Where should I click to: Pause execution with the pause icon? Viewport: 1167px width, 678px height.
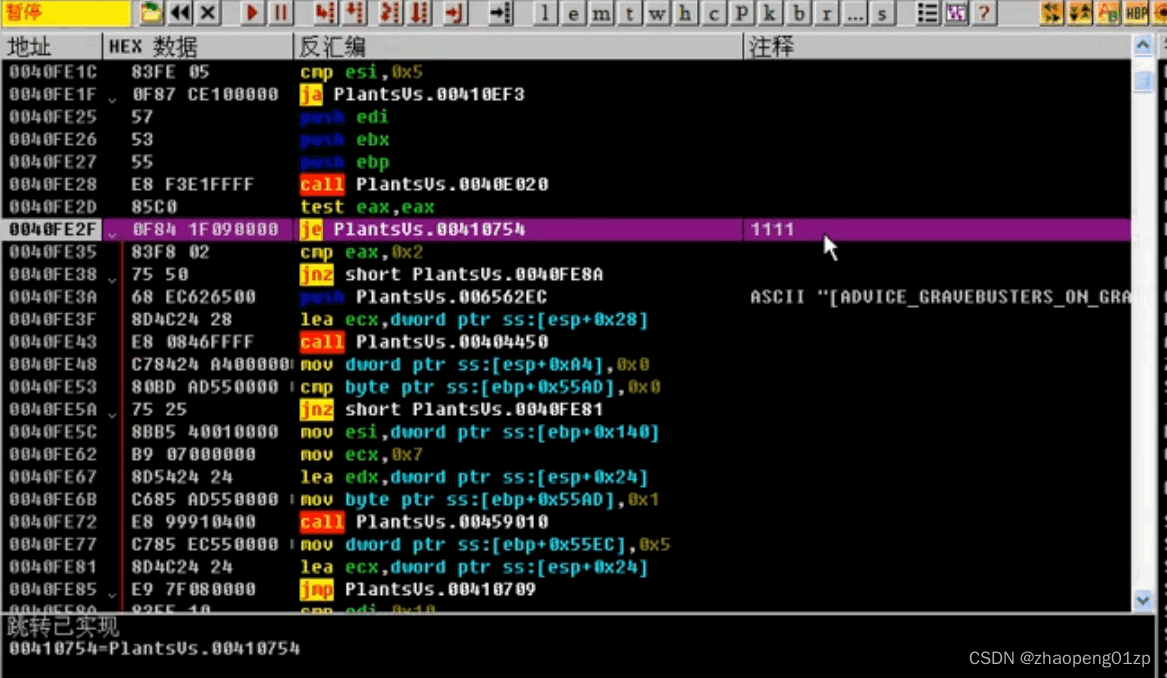[280, 13]
